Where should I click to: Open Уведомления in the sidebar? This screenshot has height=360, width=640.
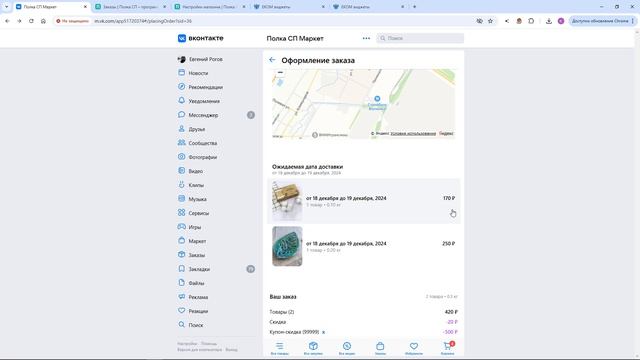point(204,101)
